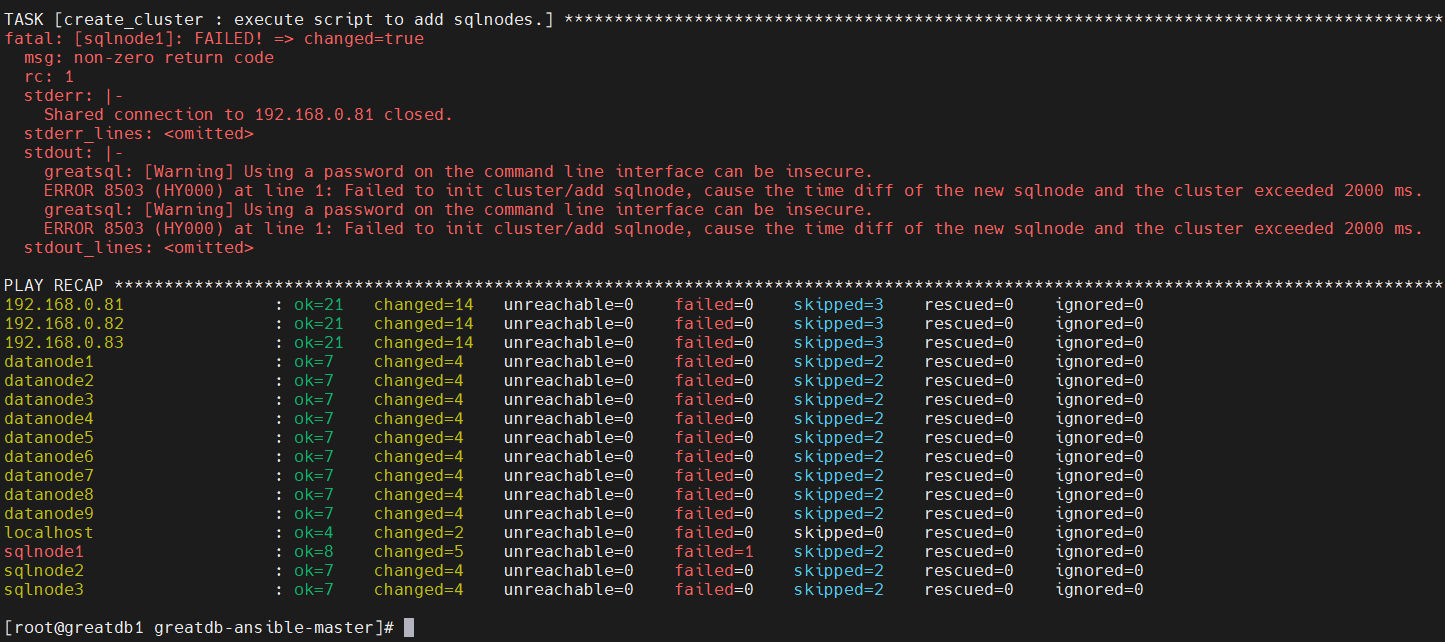This screenshot has height=642, width=1445.
Task: Click the datanode3 host name
Action: [49, 400]
